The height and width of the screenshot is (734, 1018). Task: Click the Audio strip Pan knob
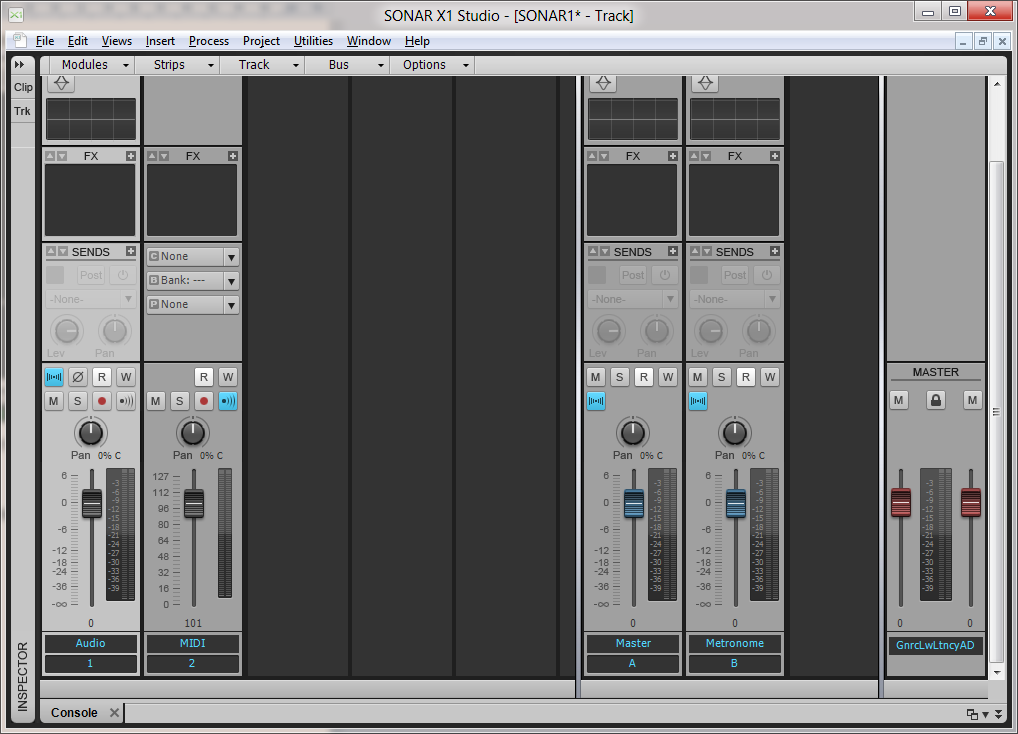pyautogui.click(x=91, y=432)
